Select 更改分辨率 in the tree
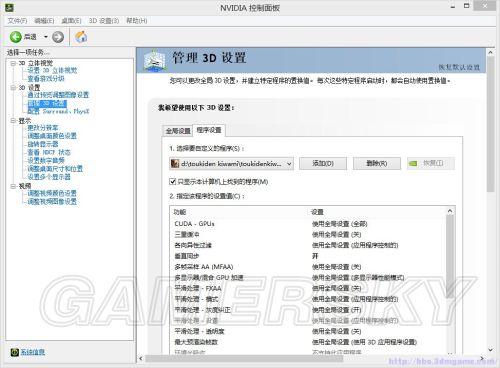The height and width of the screenshot is (368, 500). (43, 128)
